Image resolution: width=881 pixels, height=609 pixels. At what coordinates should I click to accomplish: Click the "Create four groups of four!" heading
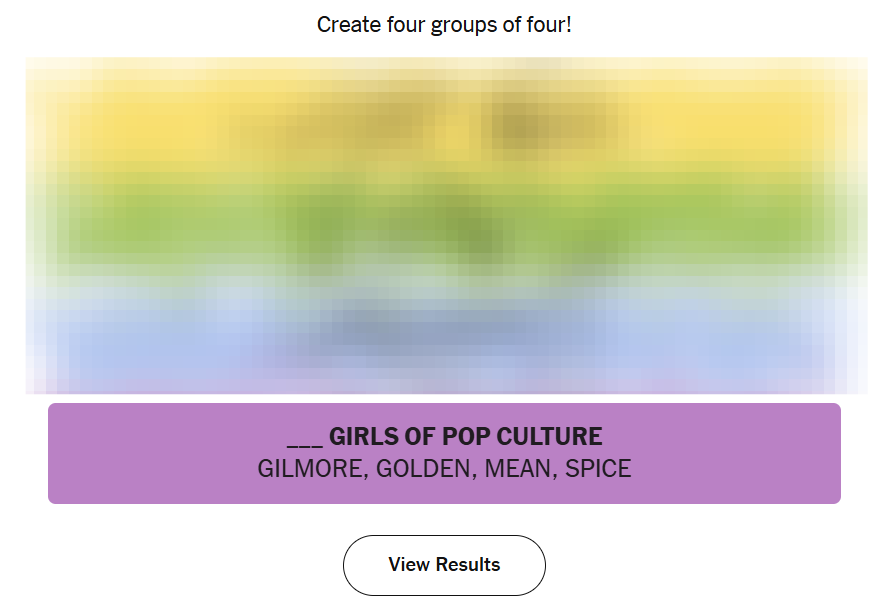[444, 25]
